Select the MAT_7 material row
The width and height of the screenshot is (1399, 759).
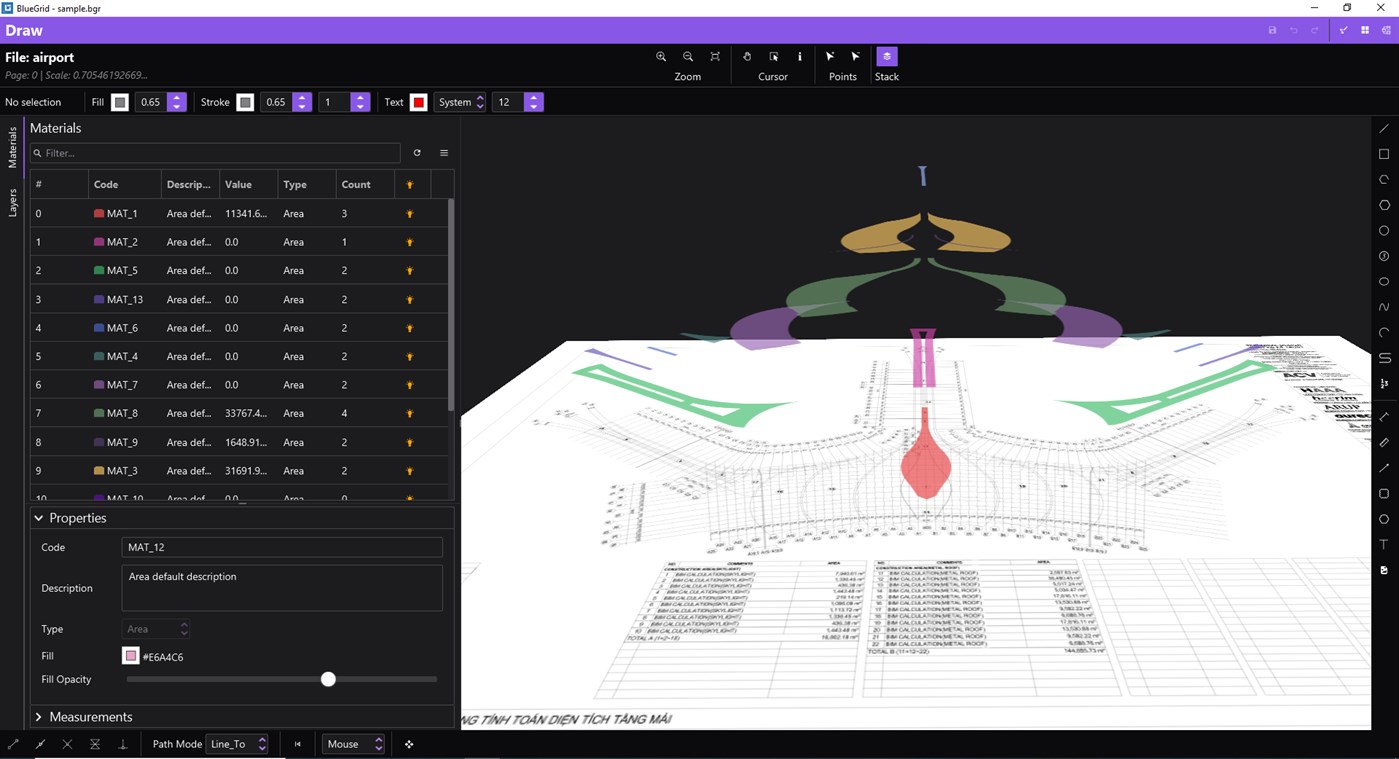(x=239, y=385)
